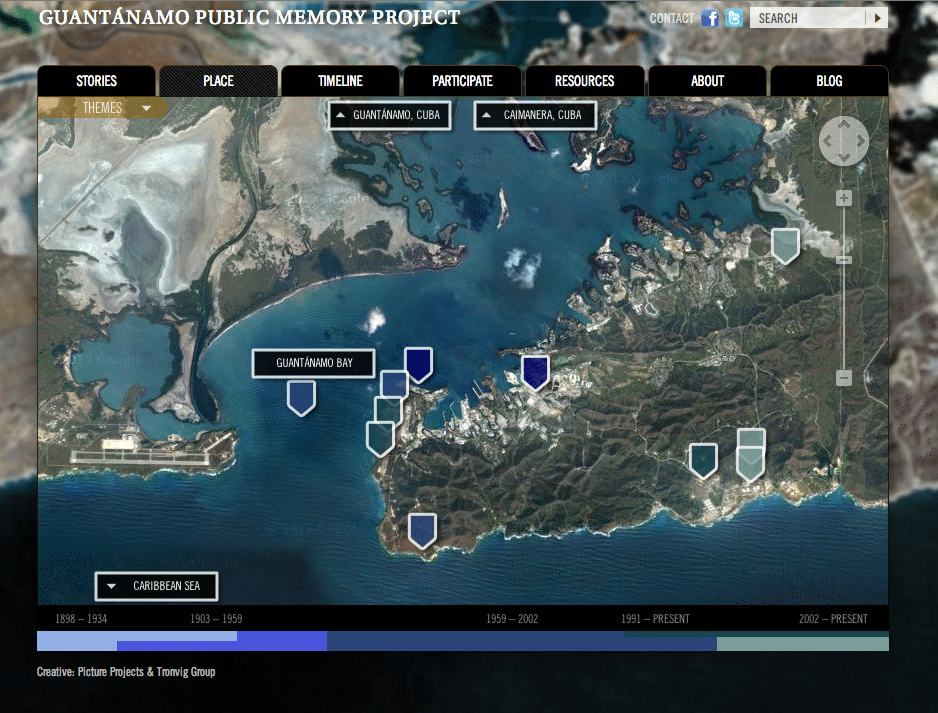
Task: Click the Contact link
Action: (x=672, y=19)
